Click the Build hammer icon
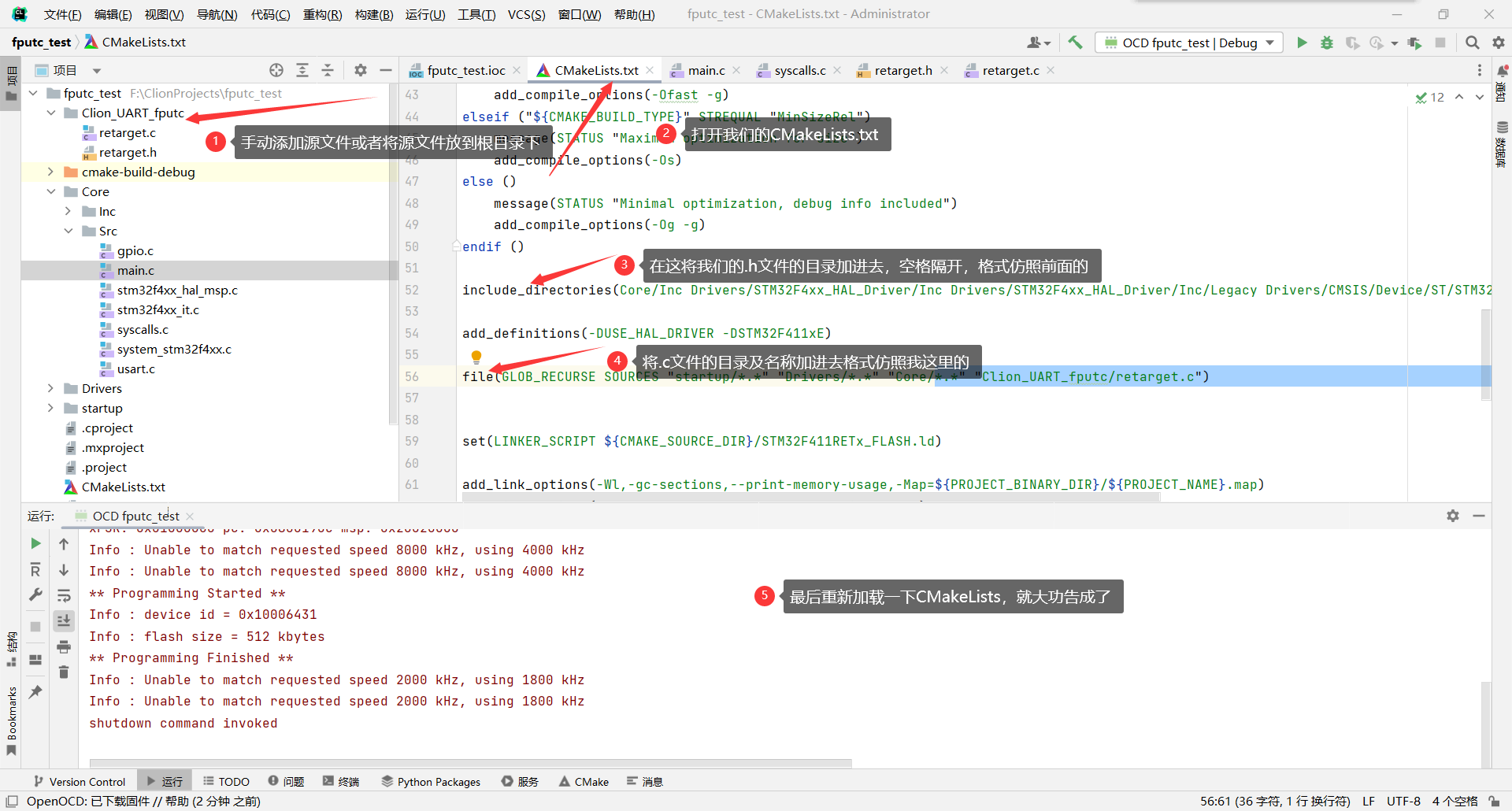Image resolution: width=1512 pixels, height=811 pixels. point(1075,43)
